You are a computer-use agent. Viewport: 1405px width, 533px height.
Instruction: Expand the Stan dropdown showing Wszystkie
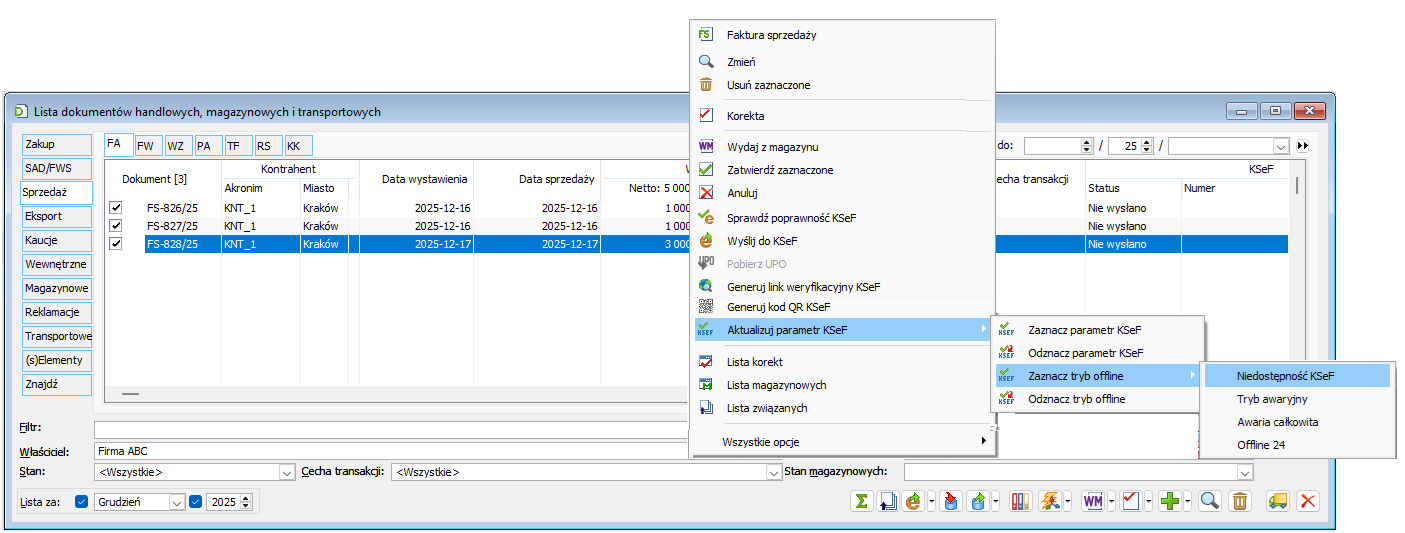pos(286,472)
